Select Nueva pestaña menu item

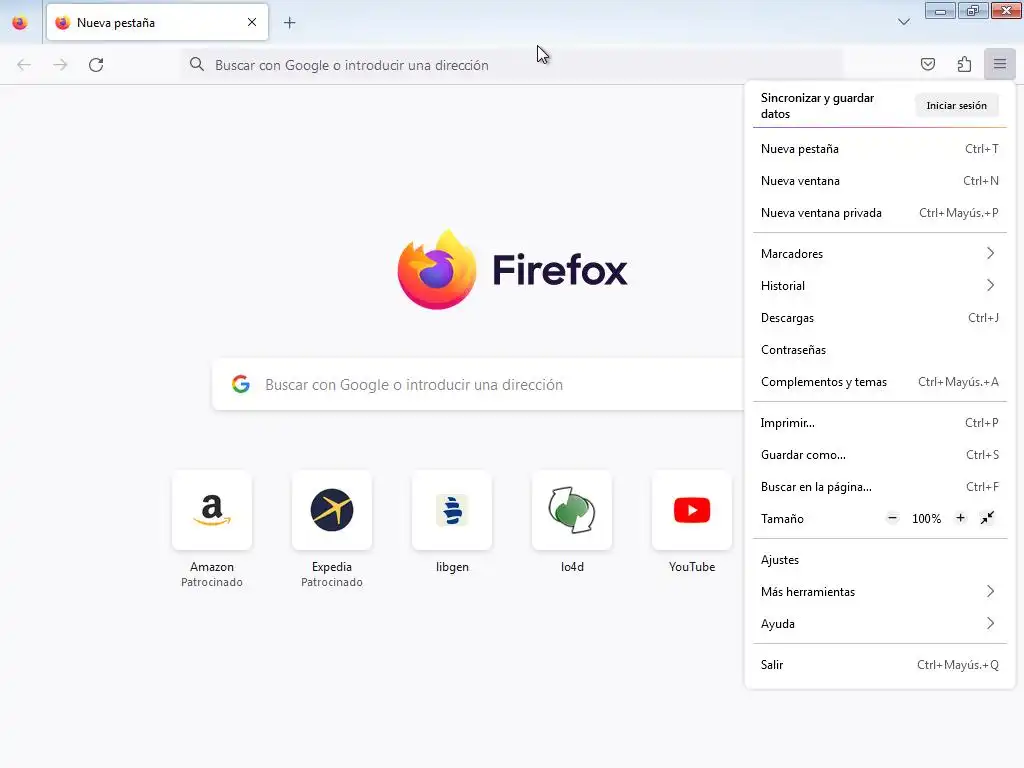click(x=879, y=149)
